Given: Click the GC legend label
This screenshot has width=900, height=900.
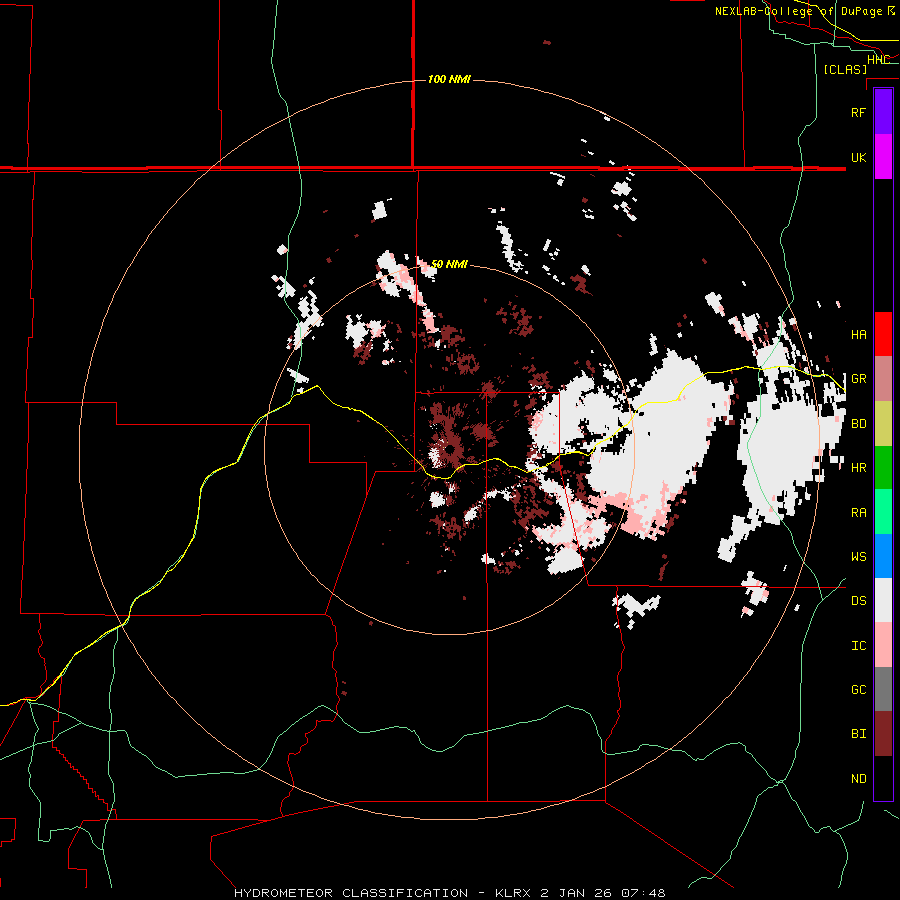Looking at the screenshot, I should 858,690.
